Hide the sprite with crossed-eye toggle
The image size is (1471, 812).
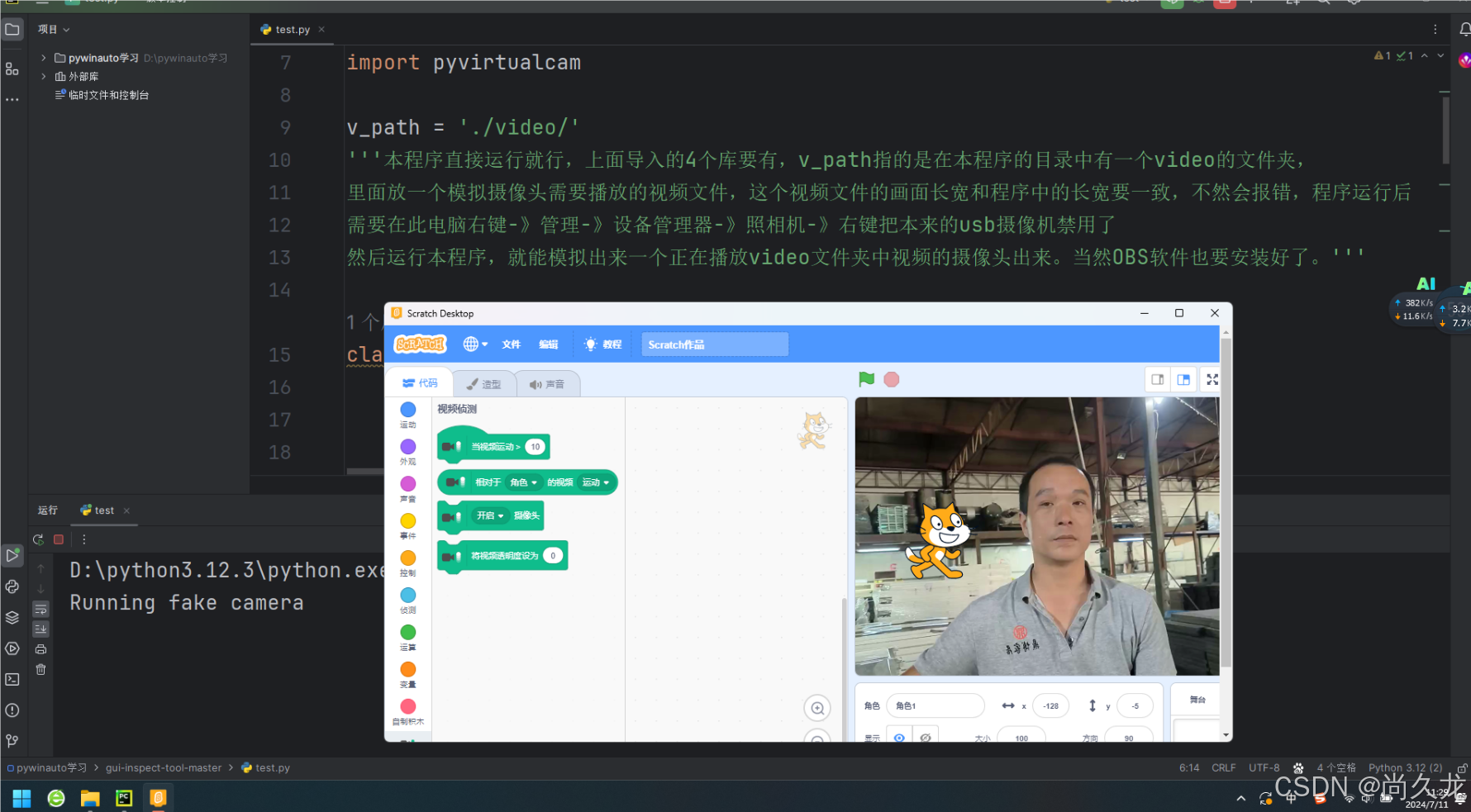pos(926,737)
